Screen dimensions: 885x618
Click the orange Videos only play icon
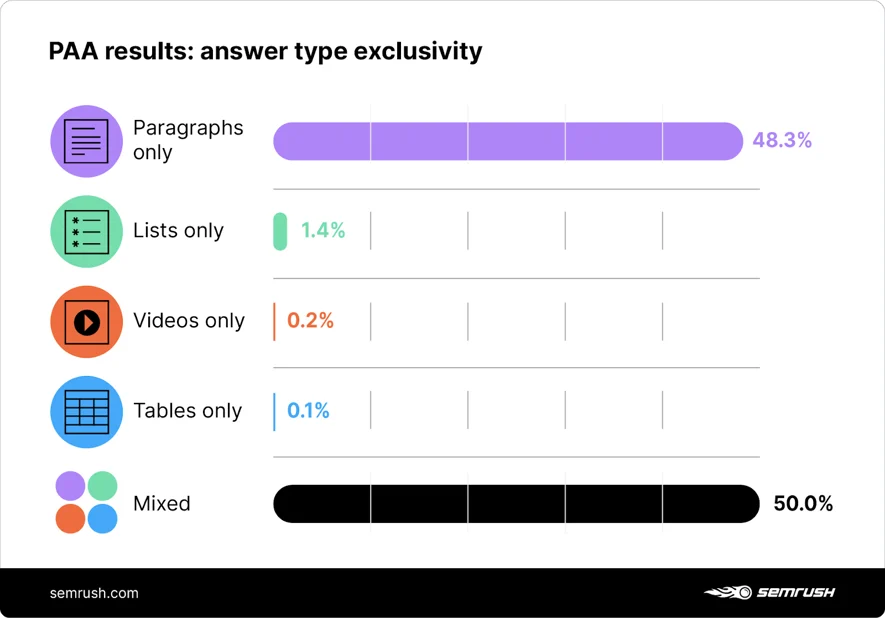(x=86, y=321)
